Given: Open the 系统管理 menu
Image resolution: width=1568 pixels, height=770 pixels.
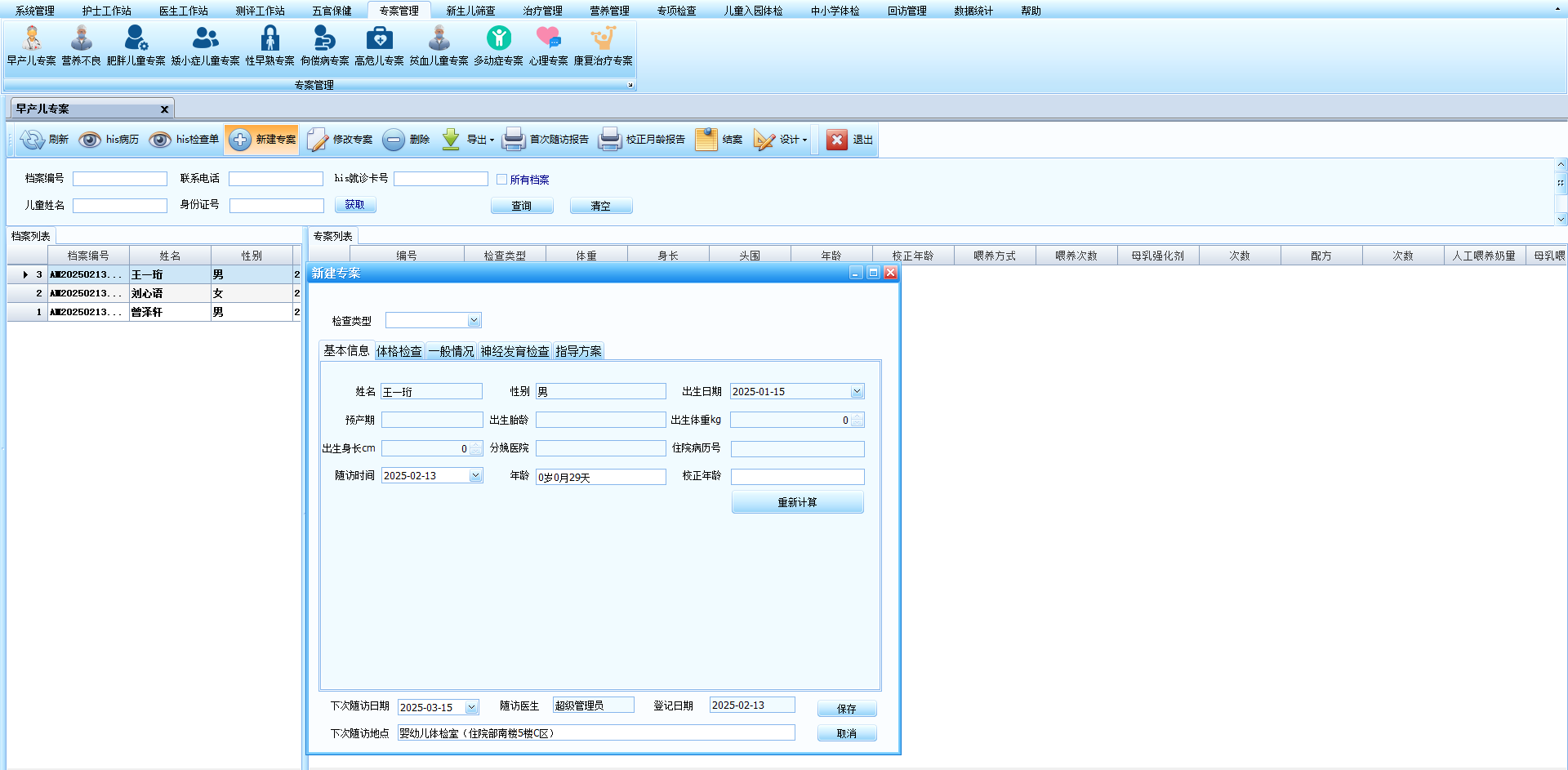Looking at the screenshot, I should click(35, 11).
